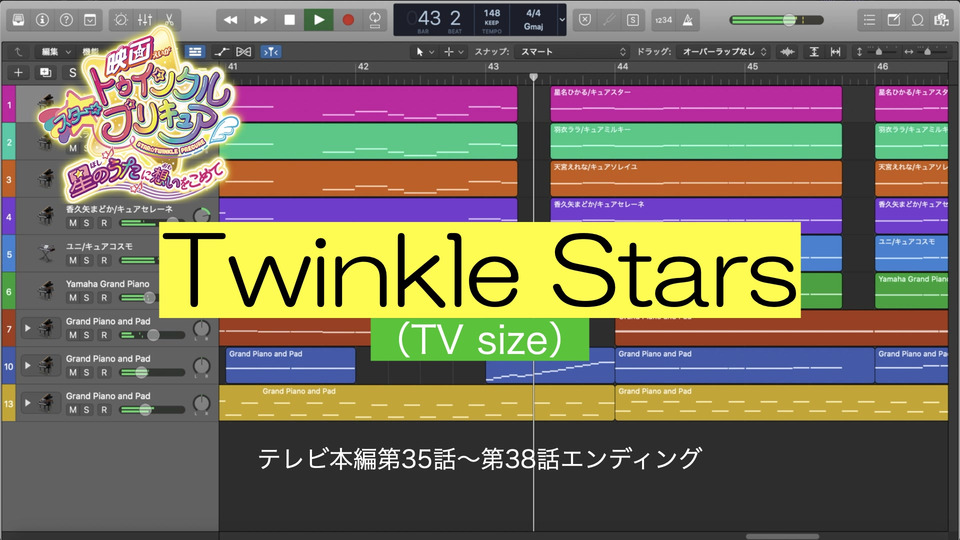Image resolution: width=960 pixels, height=540 pixels.
Task: Adjust track 7 volume fader
Action: [152, 335]
